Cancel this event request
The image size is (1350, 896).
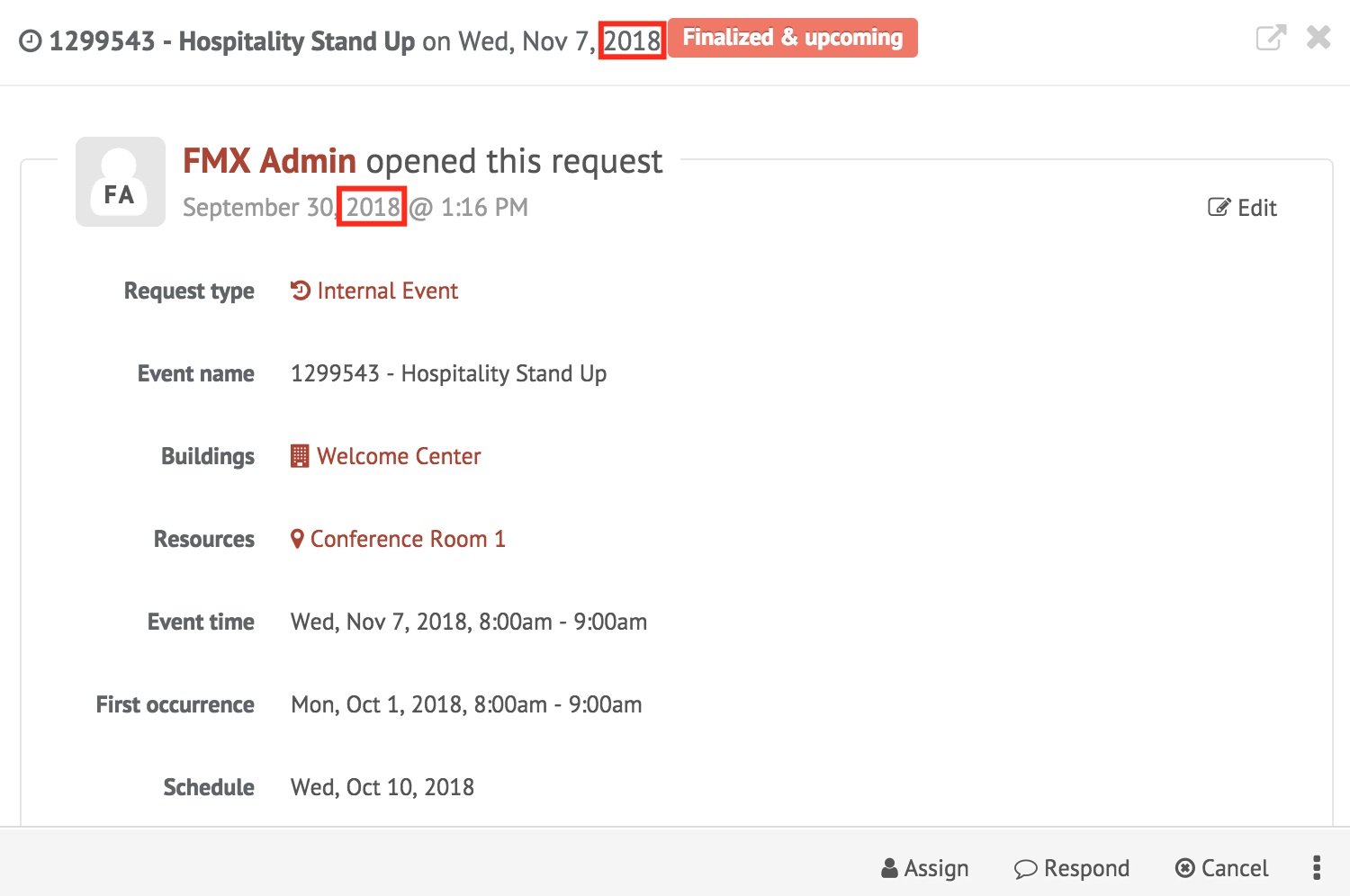coord(1222,868)
